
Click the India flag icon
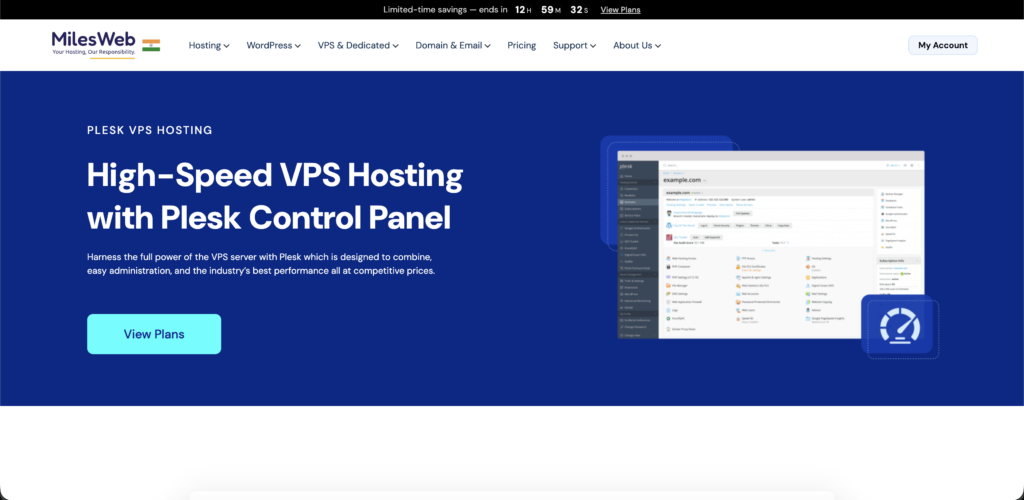[151, 45]
